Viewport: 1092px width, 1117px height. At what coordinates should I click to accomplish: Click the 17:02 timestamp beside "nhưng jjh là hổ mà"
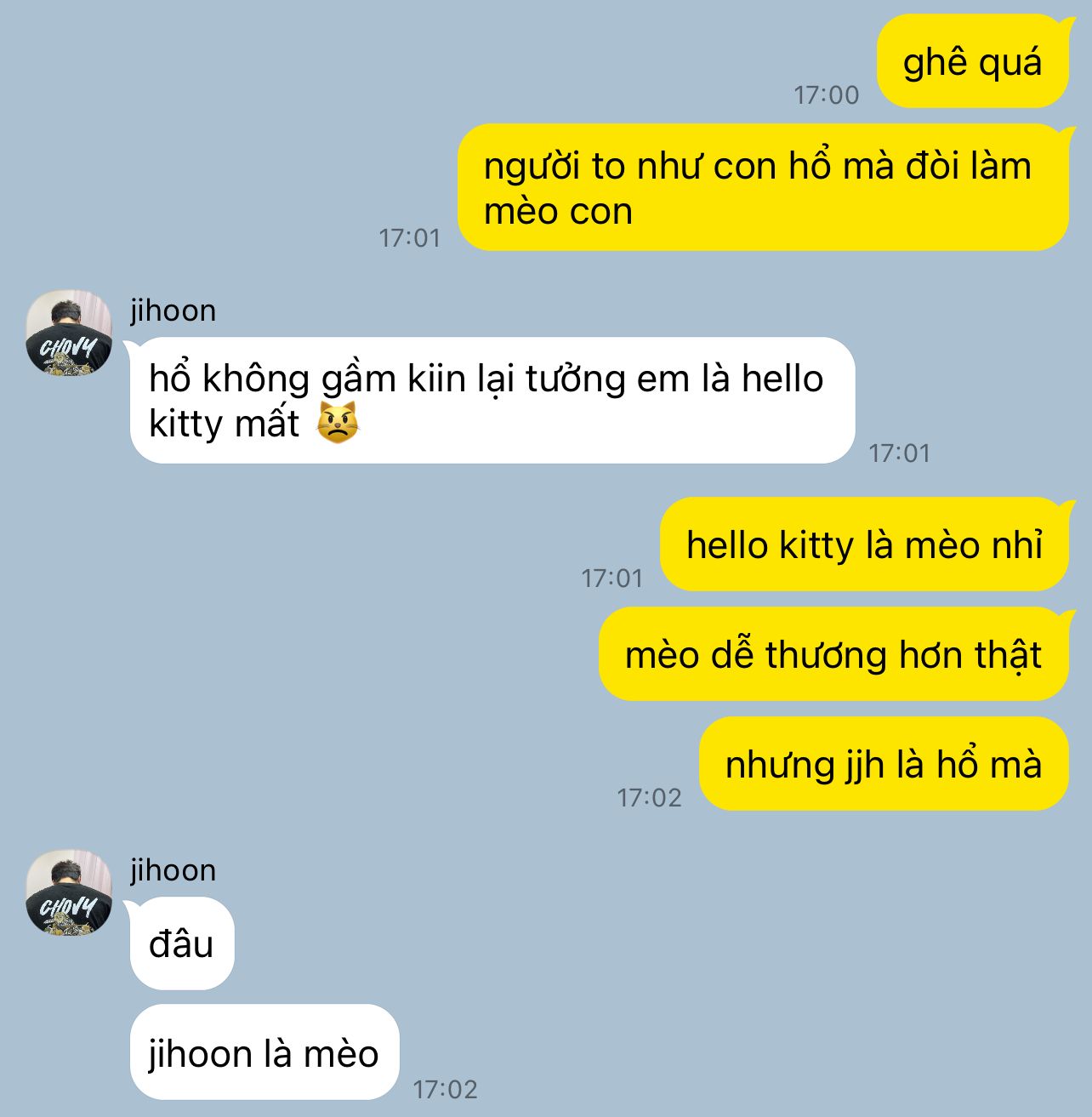tap(649, 798)
